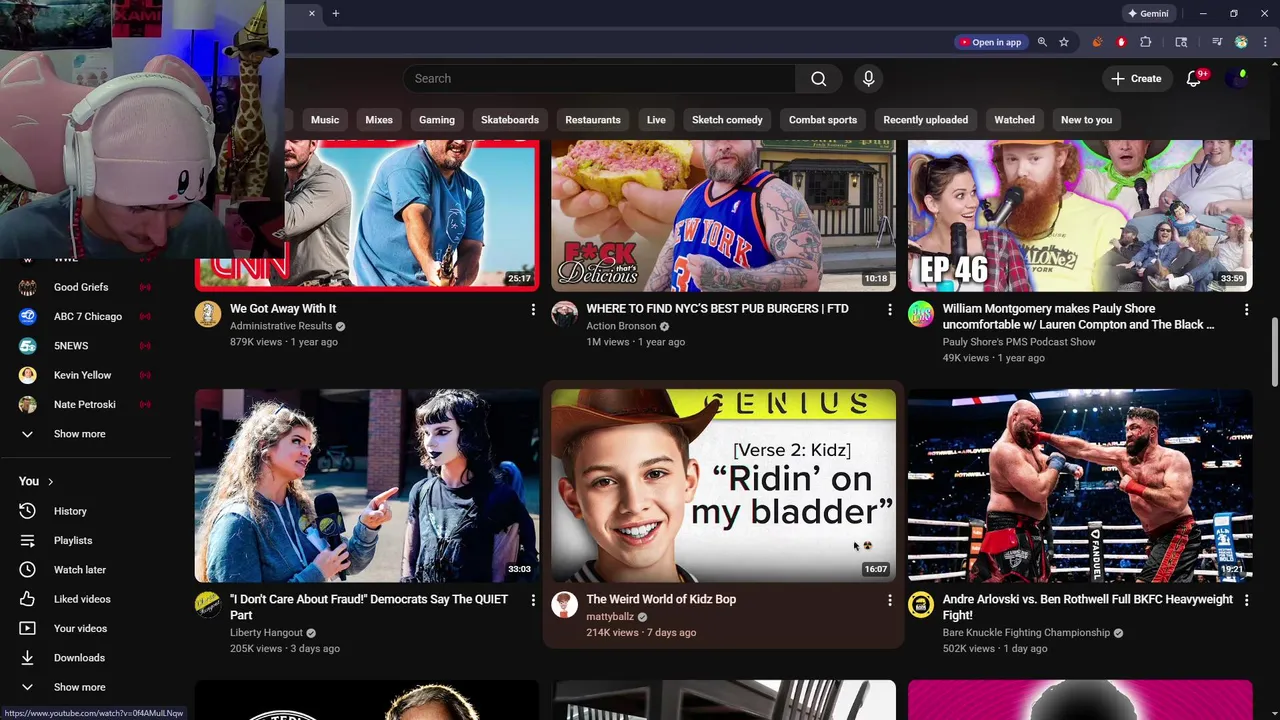
Task: Open The Weird World of Kidz Bop title
Action: [x=661, y=599]
